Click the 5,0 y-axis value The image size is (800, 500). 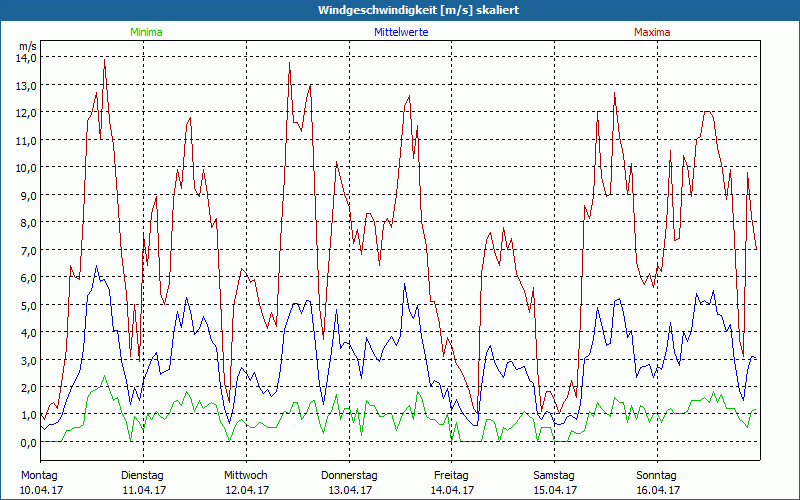point(28,306)
